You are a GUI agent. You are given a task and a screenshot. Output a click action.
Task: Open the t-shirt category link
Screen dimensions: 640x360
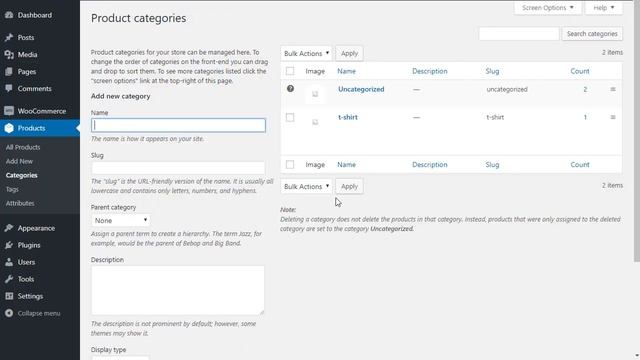[348, 117]
